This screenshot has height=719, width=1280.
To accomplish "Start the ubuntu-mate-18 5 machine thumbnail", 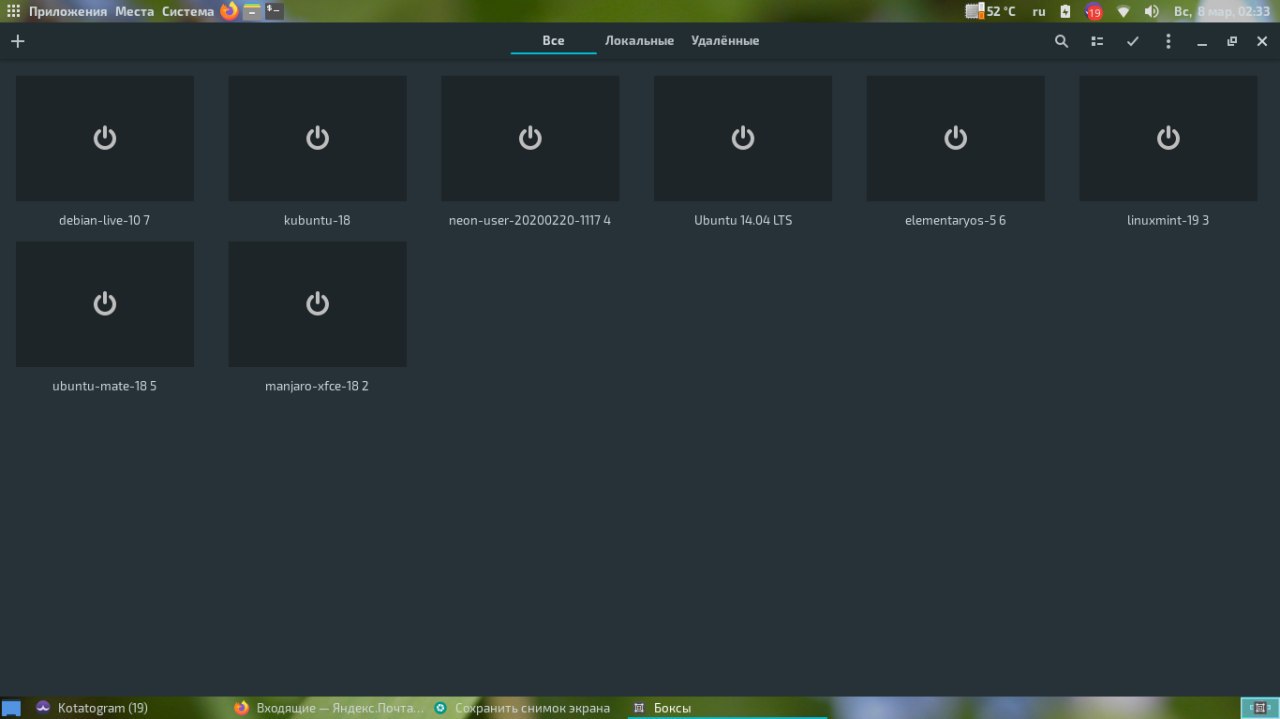I will (105, 304).
